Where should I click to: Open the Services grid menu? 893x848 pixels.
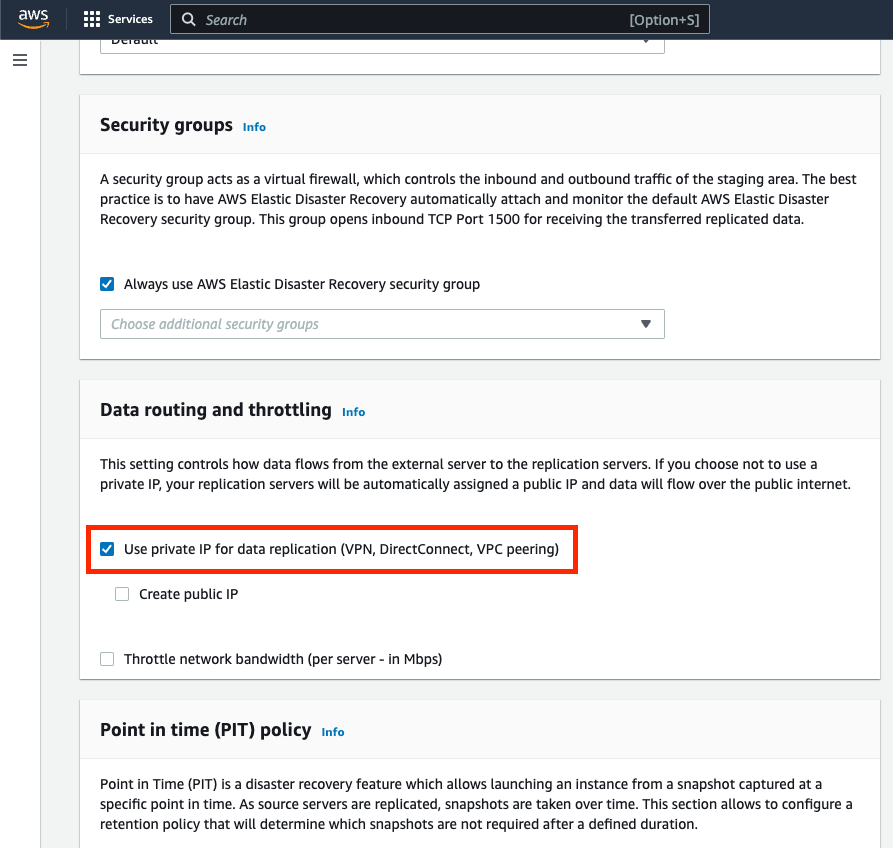coord(92,19)
